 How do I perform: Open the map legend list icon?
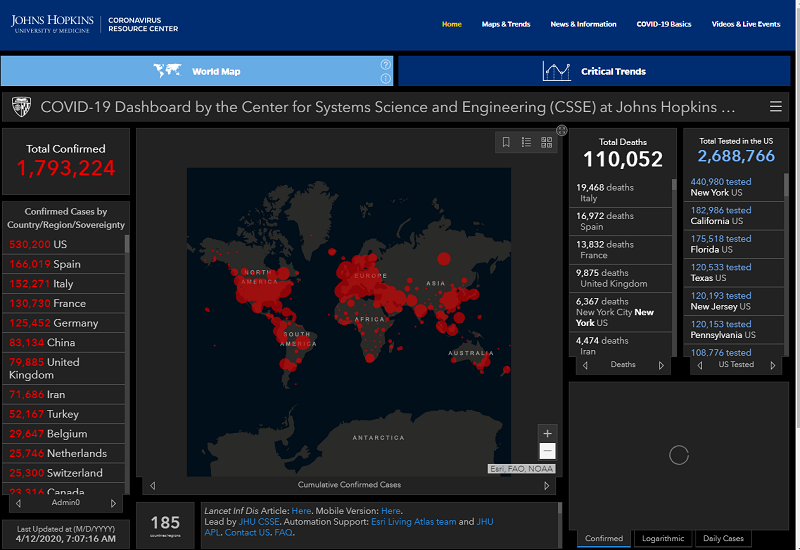click(x=527, y=143)
